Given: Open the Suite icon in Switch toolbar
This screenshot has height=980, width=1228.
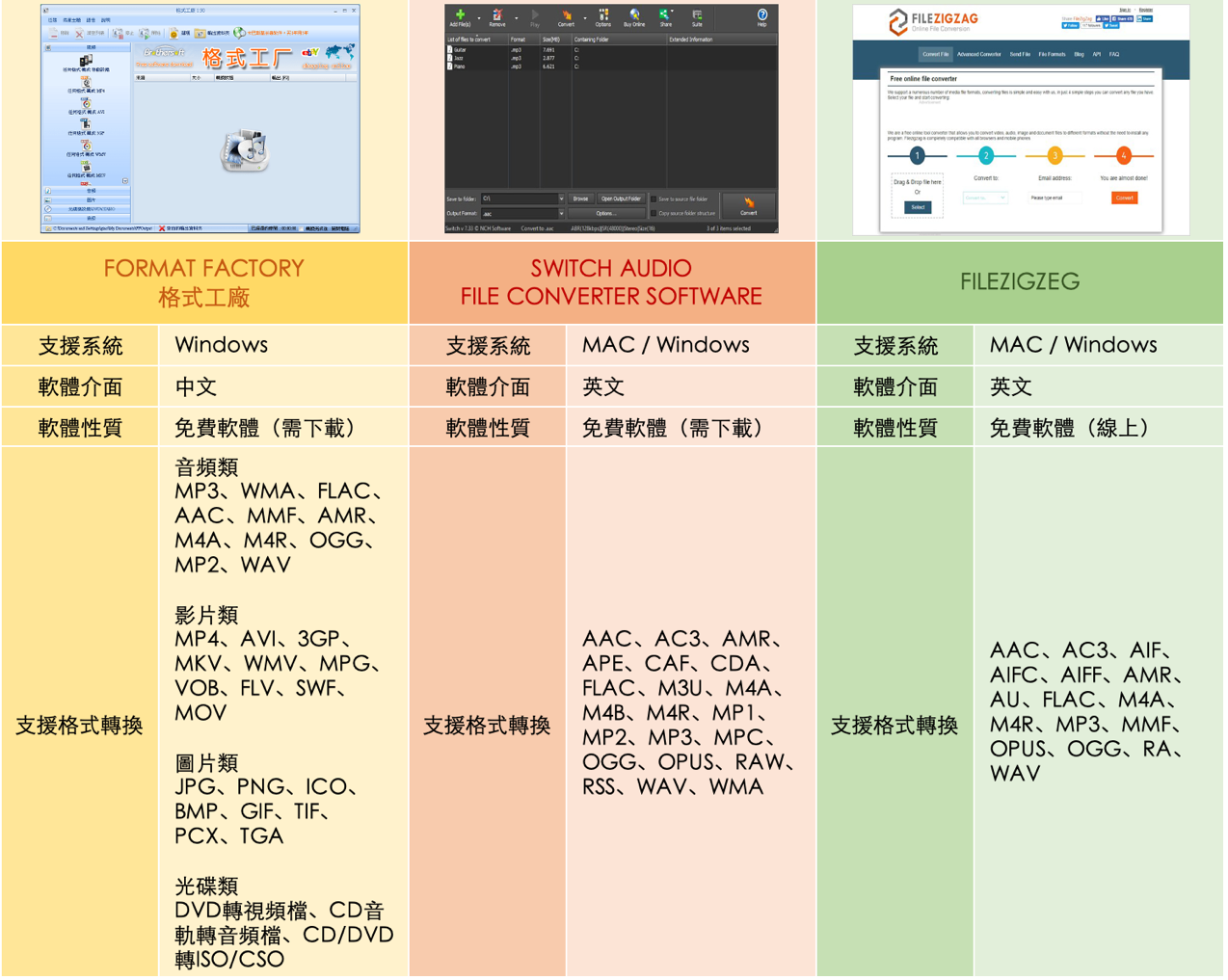Looking at the screenshot, I should [697, 17].
